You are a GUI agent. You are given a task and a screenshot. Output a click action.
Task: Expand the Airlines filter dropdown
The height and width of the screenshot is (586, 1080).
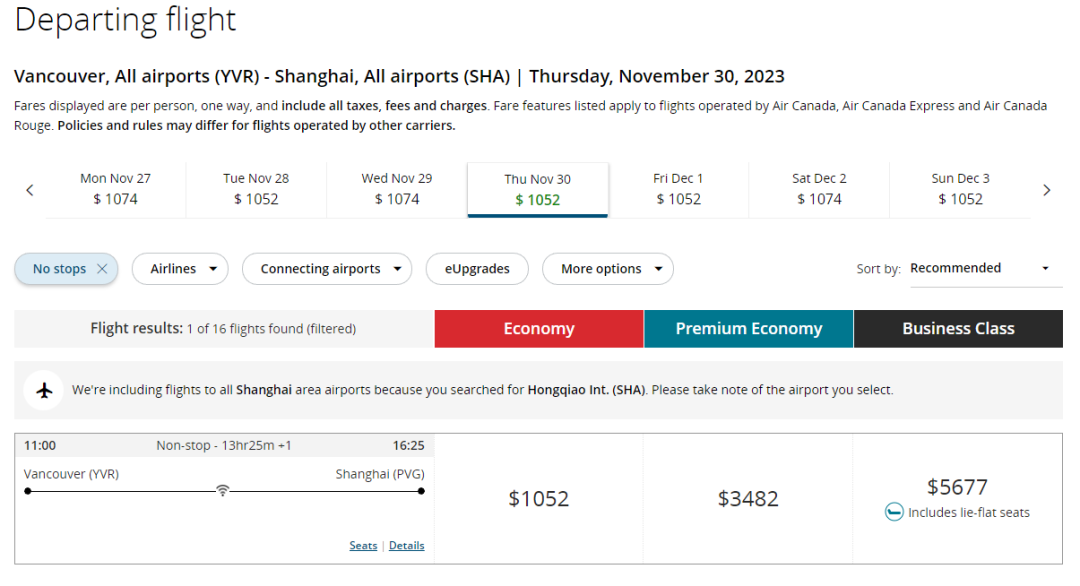[x=180, y=269]
